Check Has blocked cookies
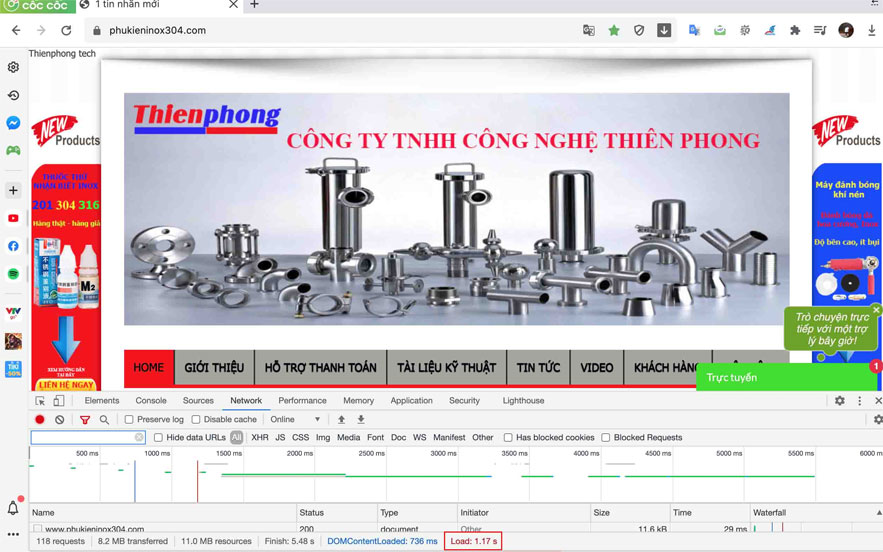 pos(508,438)
